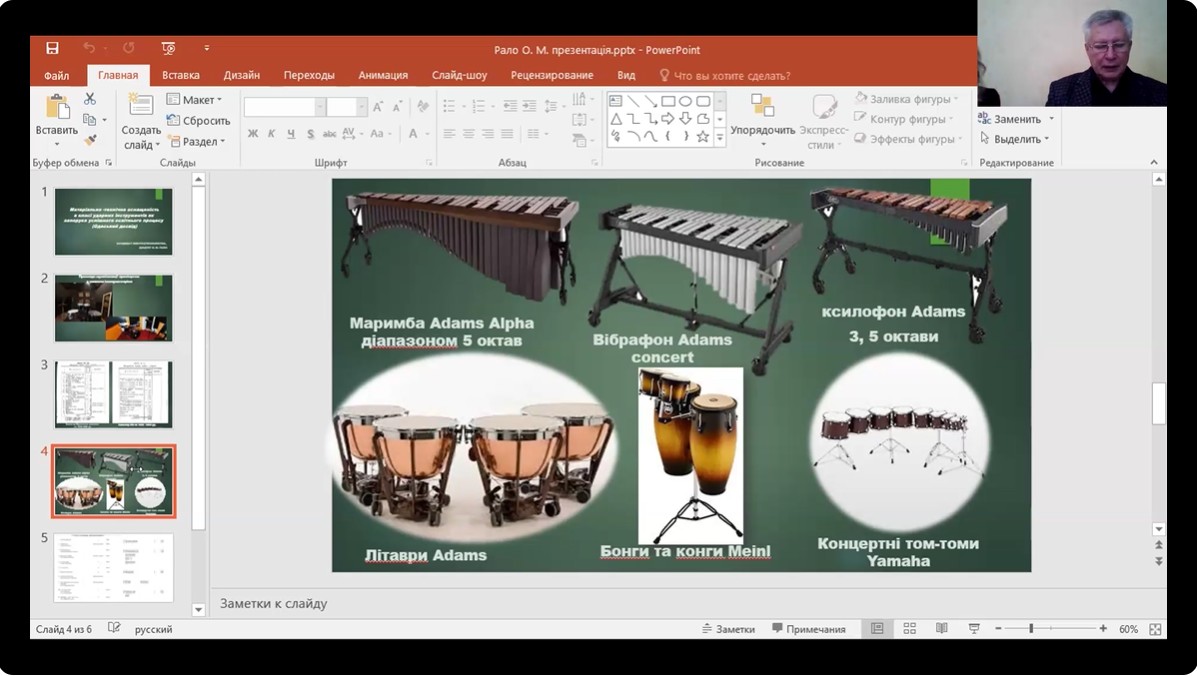Open the font name combo box
The image size is (1197, 676).
(285, 108)
